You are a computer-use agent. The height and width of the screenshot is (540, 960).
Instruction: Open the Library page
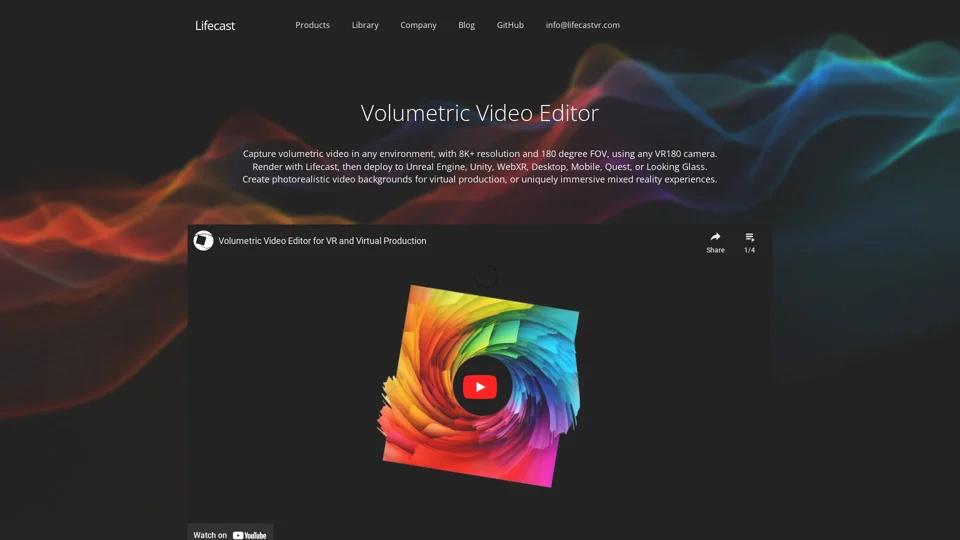[365, 25]
